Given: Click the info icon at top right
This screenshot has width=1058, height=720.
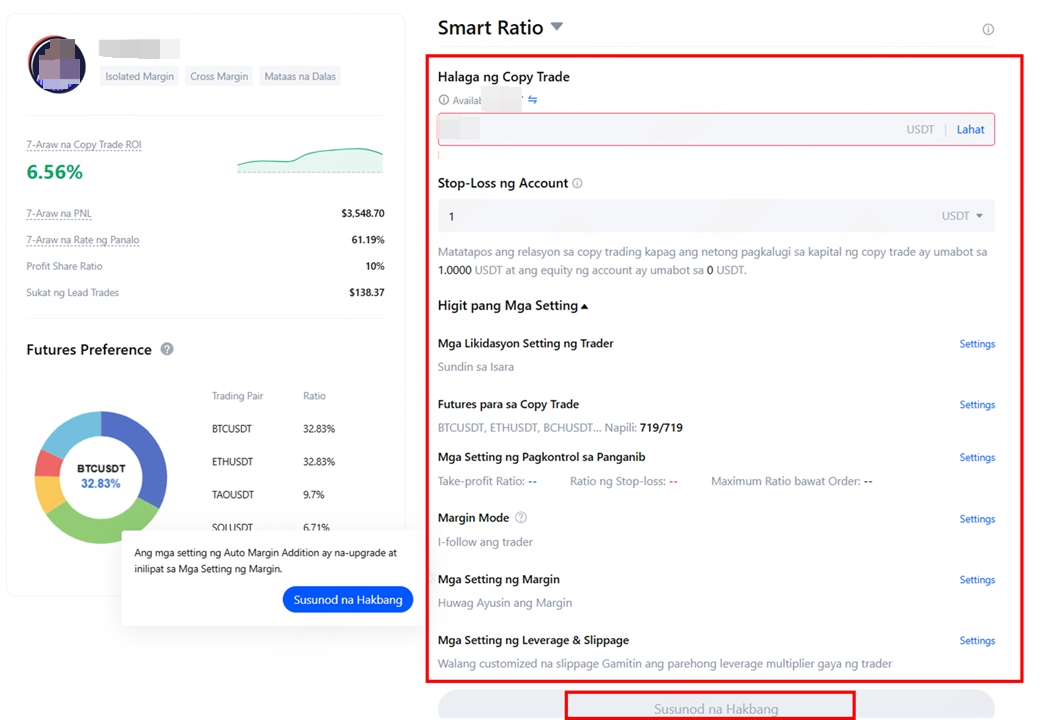Looking at the screenshot, I should pos(988,29).
